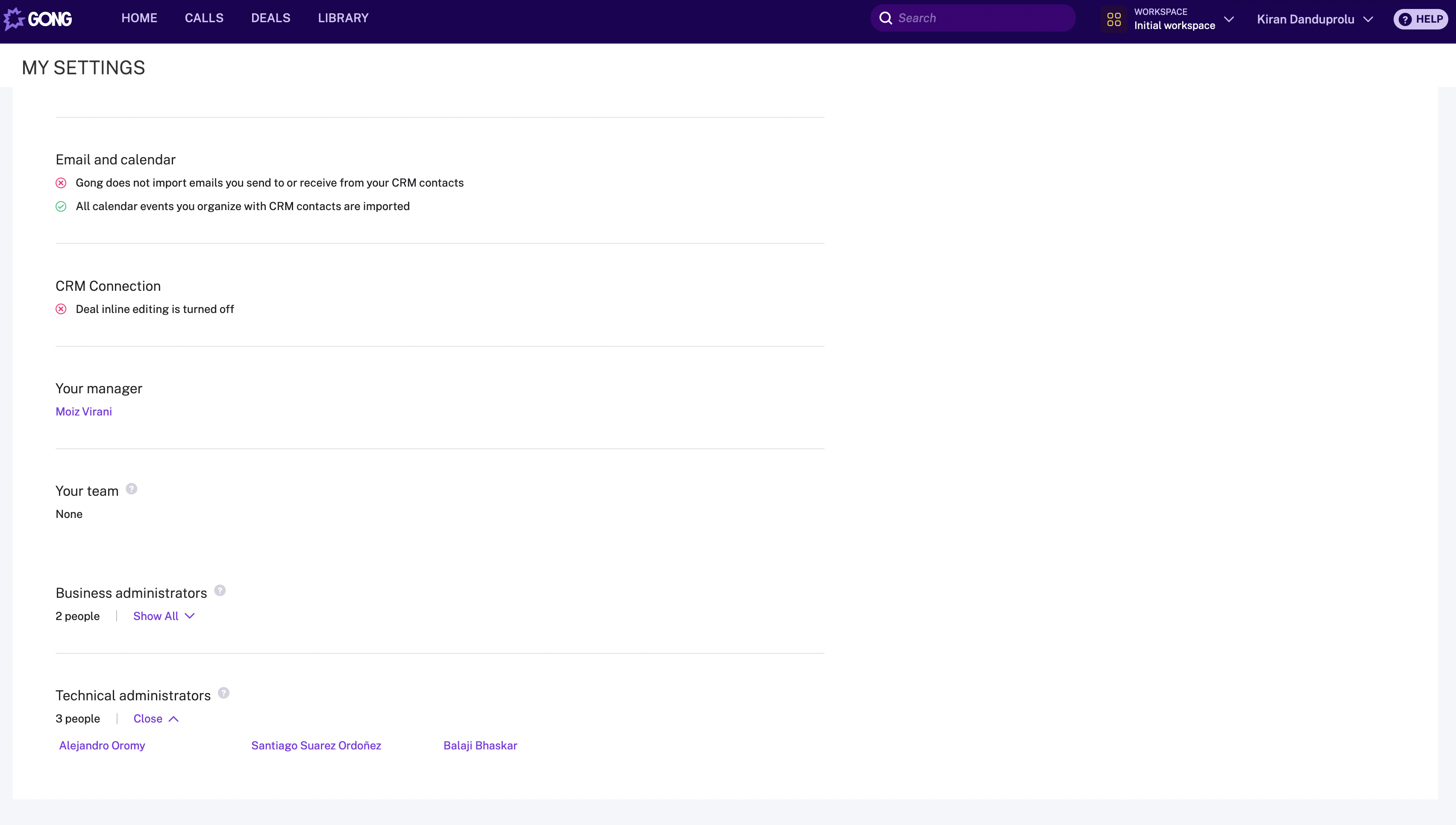Navigate to LIBRARY
Screen dimensions: 1456x825
coord(343,18)
